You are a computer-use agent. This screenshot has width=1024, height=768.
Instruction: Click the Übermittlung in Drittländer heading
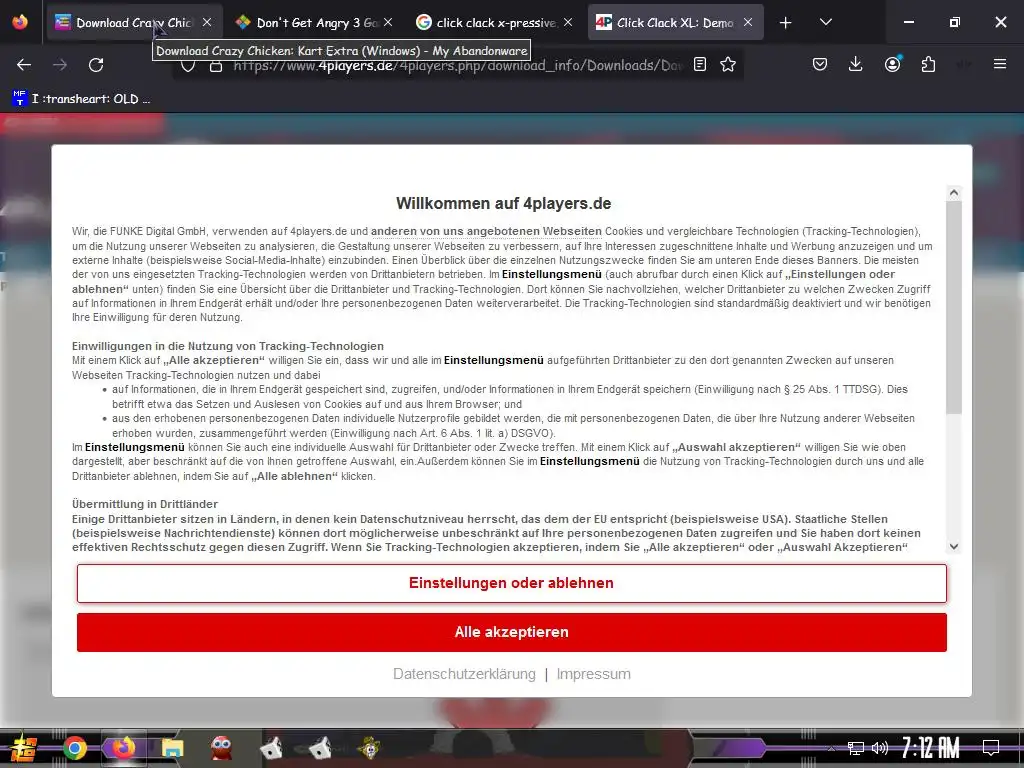145,504
